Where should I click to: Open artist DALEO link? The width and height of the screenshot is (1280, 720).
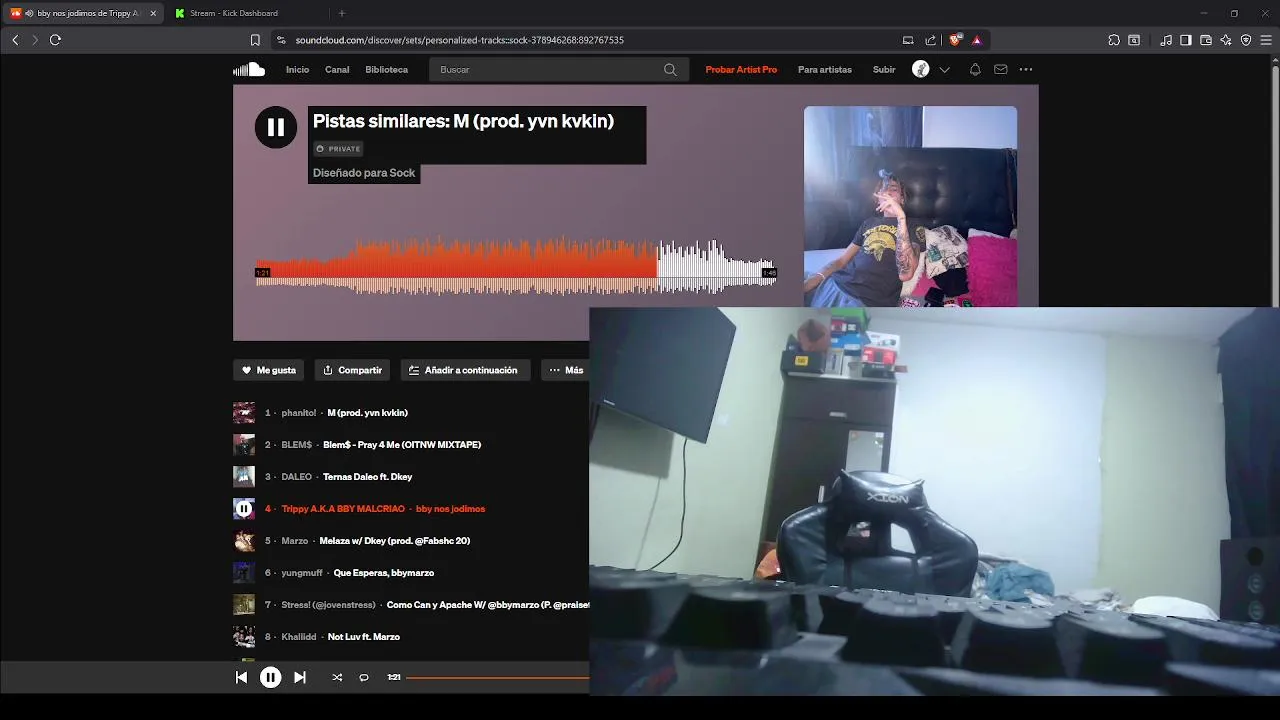(296, 476)
